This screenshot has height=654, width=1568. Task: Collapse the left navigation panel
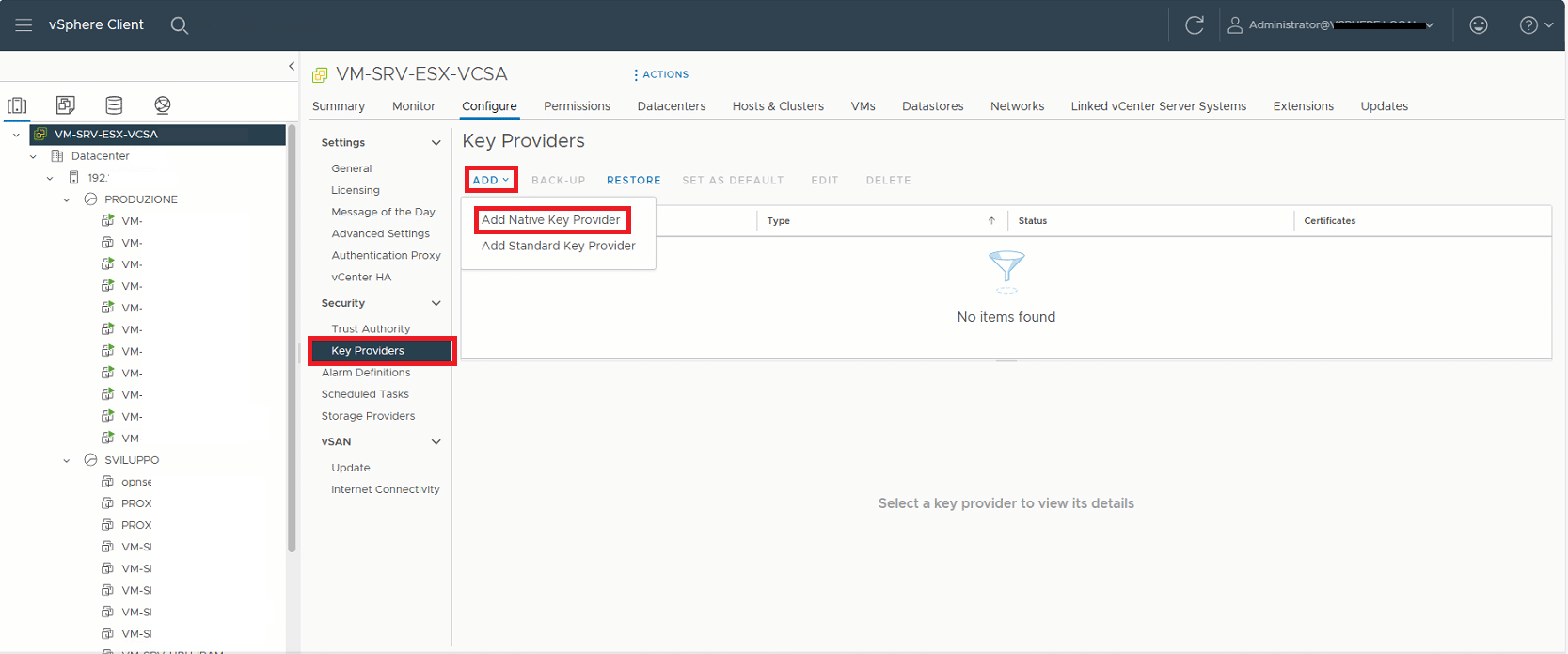292,66
